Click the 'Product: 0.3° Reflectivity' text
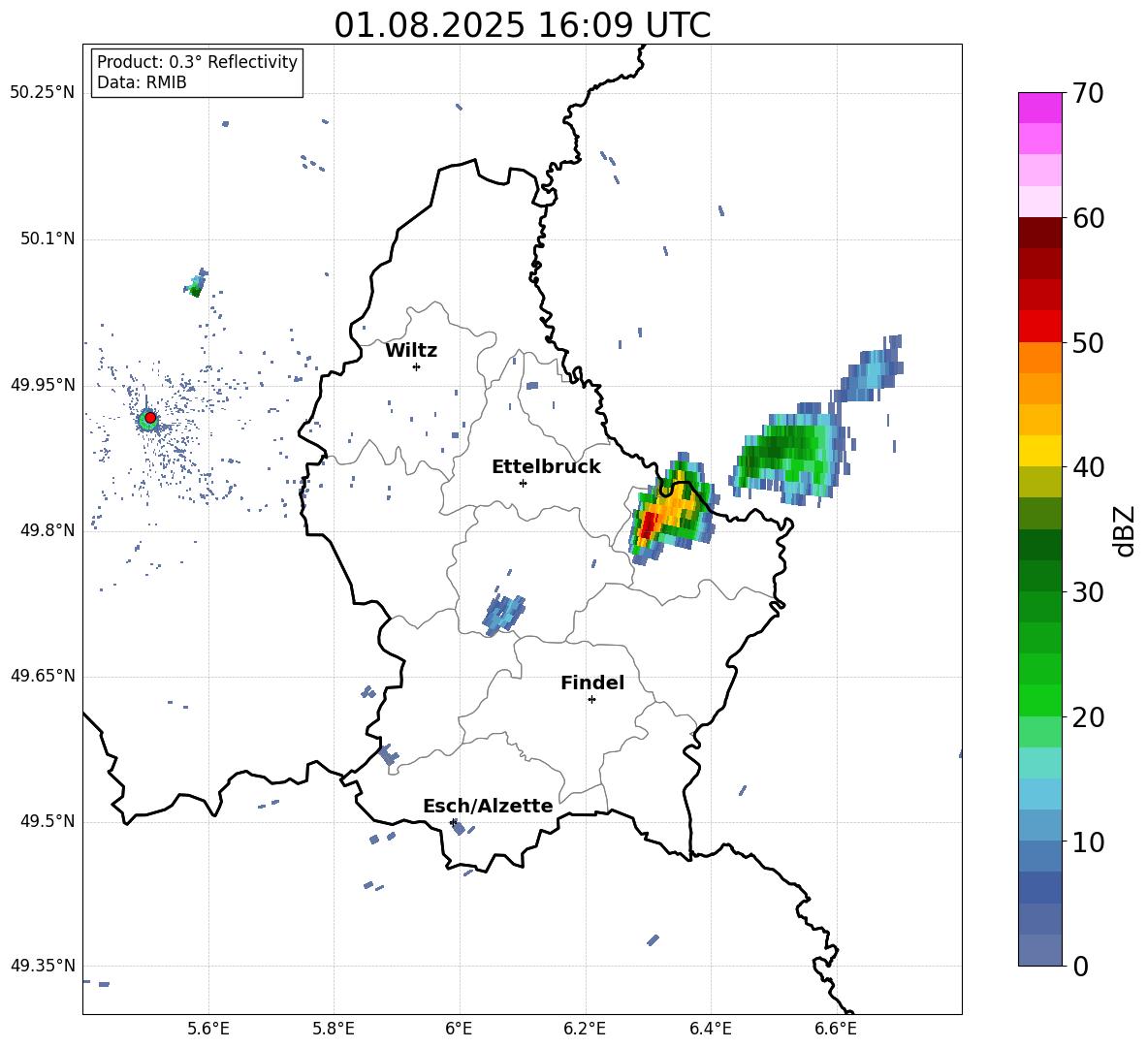Viewport: 1148px width, 1048px height. tap(197, 61)
